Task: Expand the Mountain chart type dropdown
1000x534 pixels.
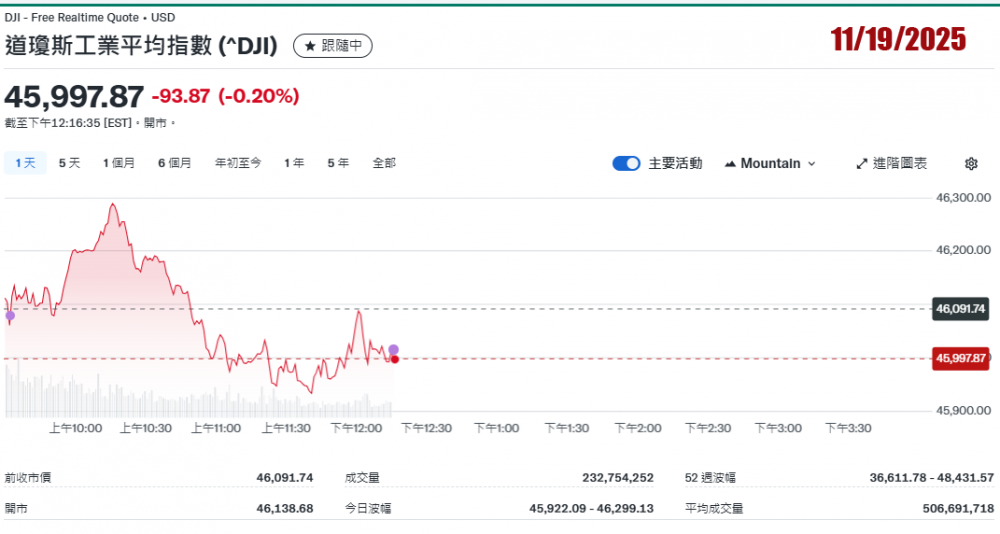Action: pos(811,163)
